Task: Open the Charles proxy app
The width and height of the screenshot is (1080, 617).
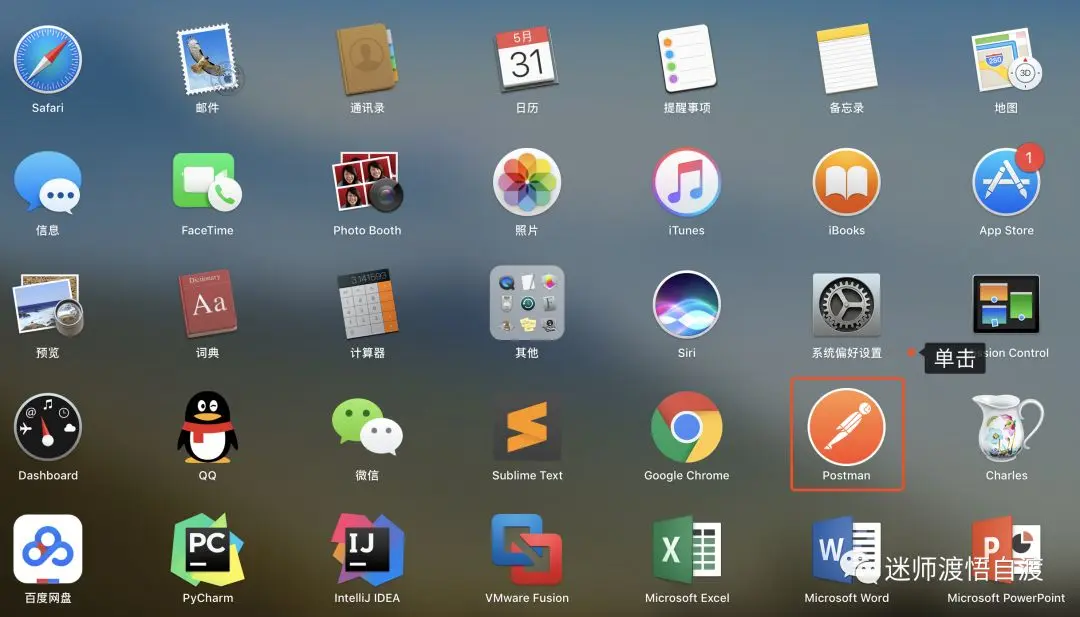Action: coord(1006,428)
